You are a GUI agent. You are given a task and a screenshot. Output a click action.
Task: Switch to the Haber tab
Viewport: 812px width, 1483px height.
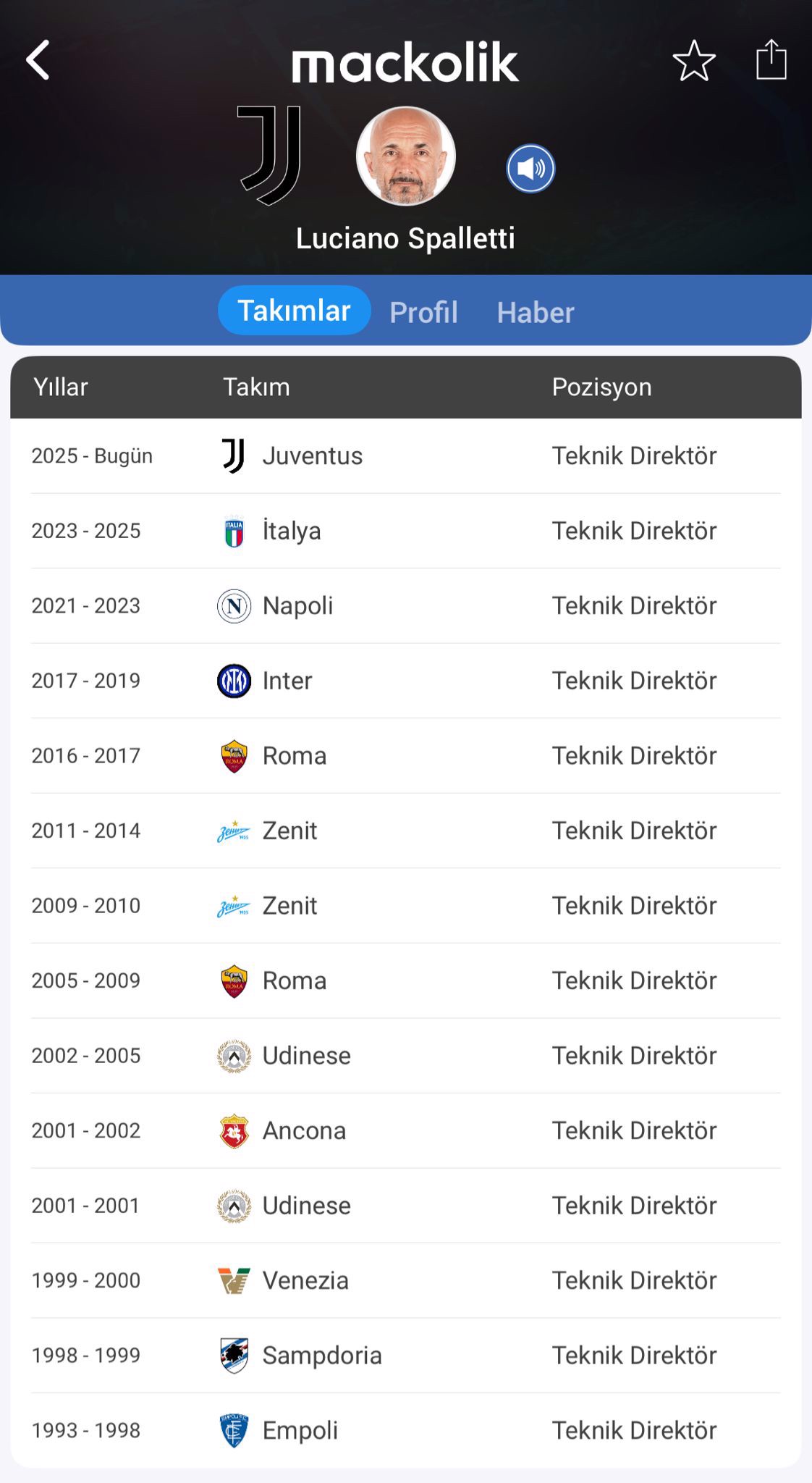(535, 312)
